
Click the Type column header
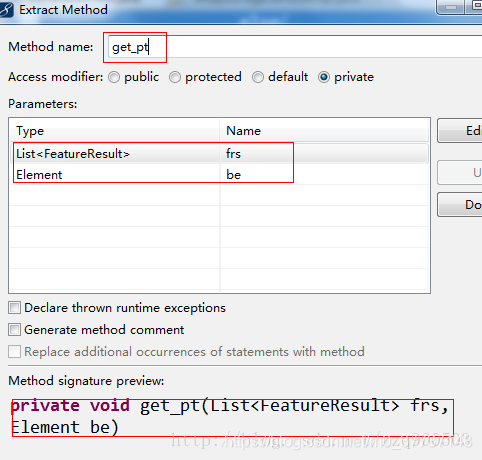[x=115, y=131]
